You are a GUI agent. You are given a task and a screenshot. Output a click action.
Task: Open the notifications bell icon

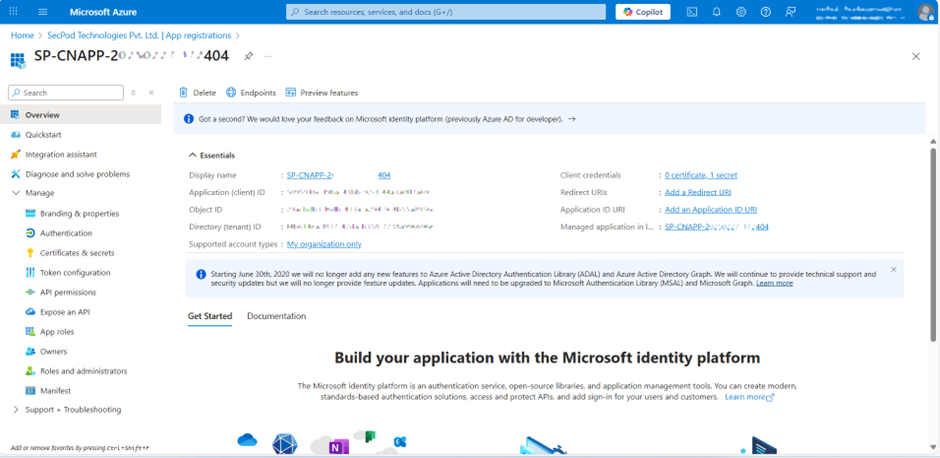(716, 12)
